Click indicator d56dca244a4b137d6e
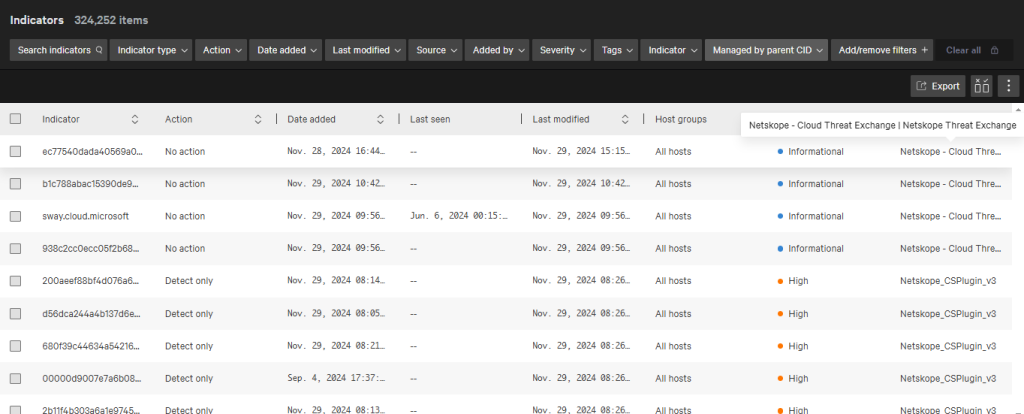 [92, 313]
